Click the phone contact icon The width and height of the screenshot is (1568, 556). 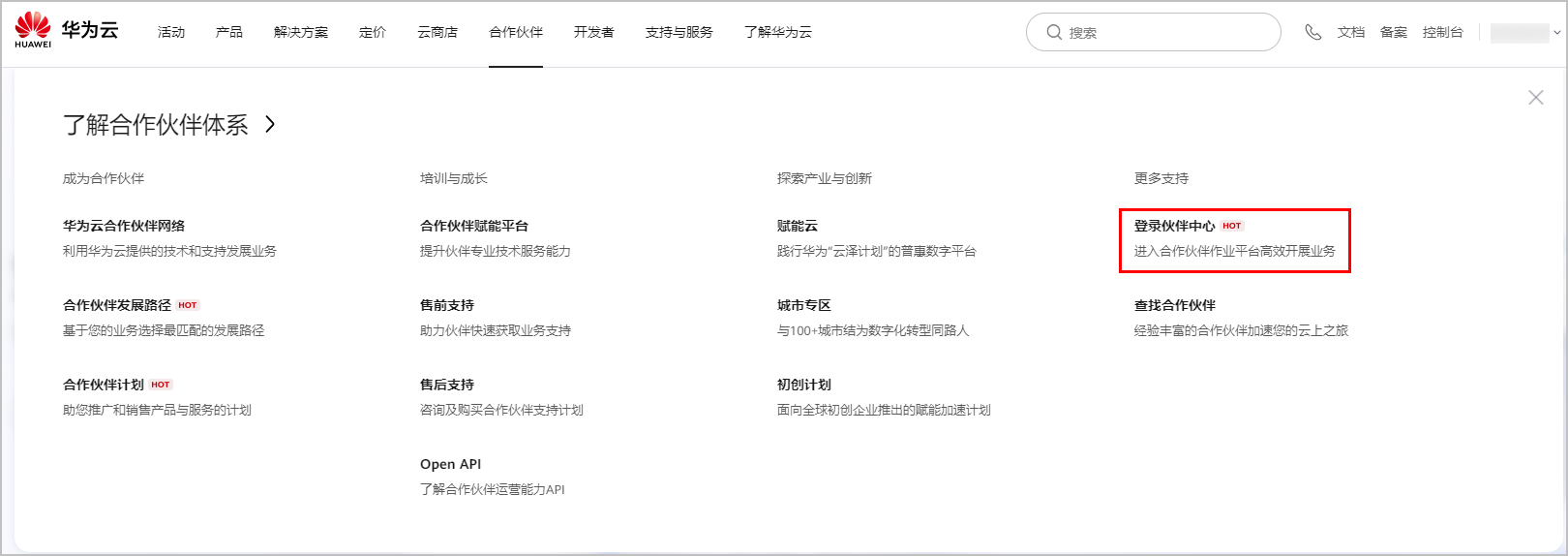1312,32
